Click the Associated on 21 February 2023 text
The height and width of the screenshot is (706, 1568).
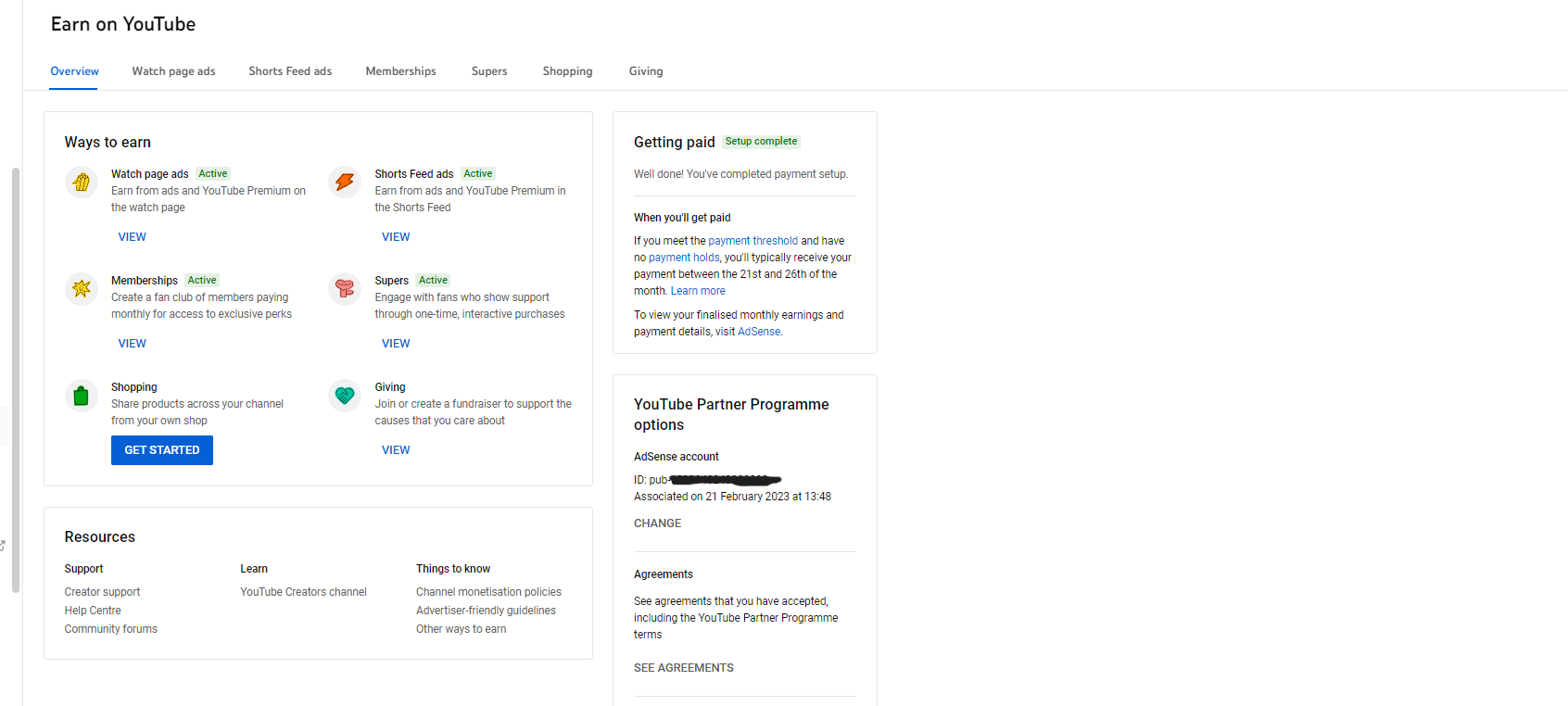(732, 497)
